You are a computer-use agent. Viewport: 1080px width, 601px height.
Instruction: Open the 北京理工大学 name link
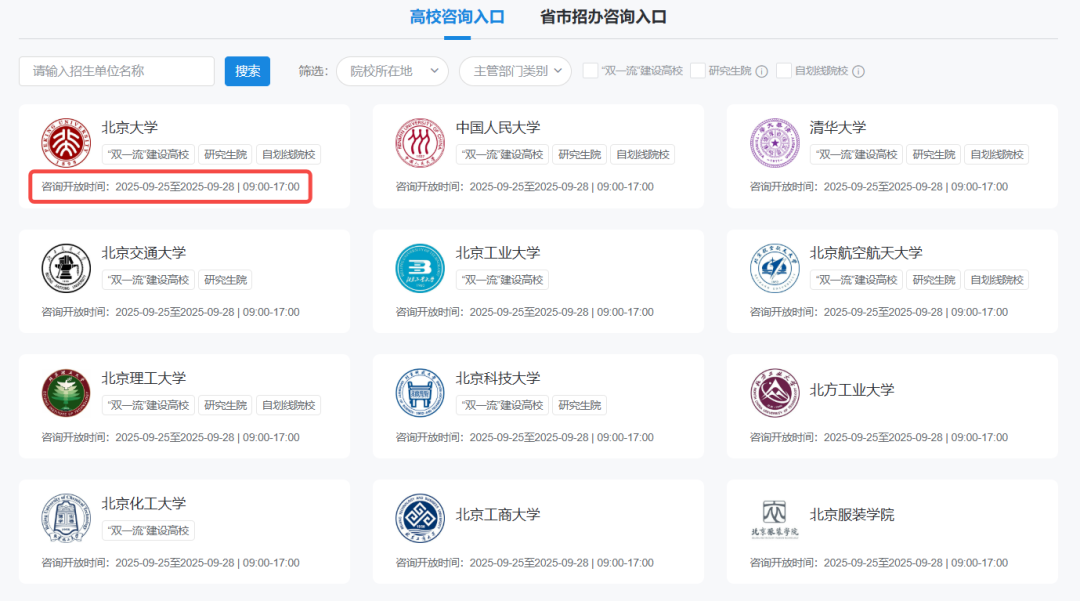click(x=144, y=378)
